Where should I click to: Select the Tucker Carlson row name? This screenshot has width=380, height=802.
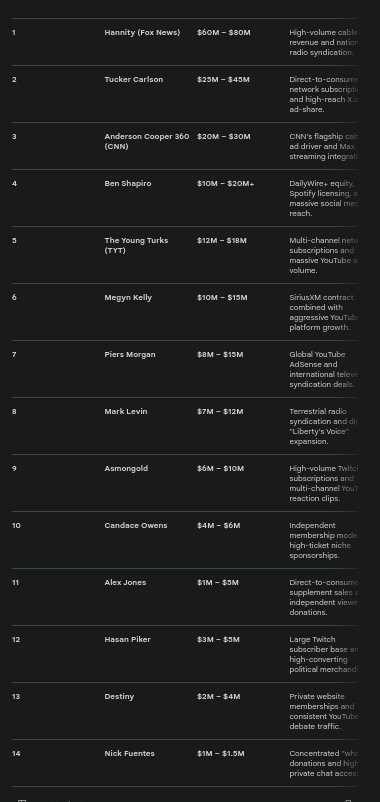[x=133, y=79]
